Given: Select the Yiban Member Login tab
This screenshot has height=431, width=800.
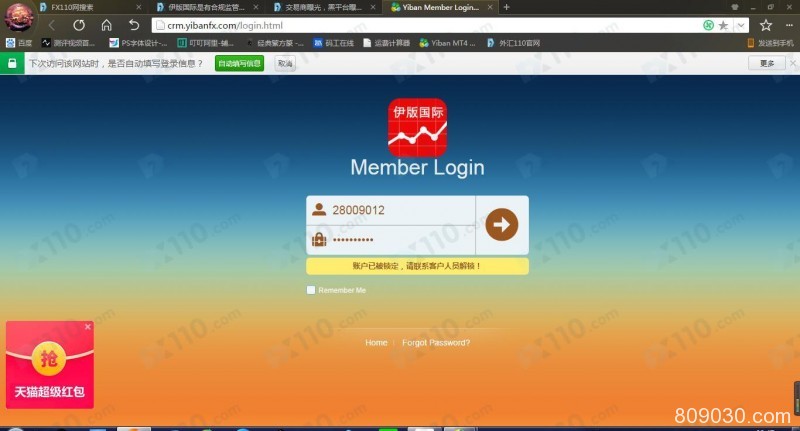Looking at the screenshot, I should [441, 7].
